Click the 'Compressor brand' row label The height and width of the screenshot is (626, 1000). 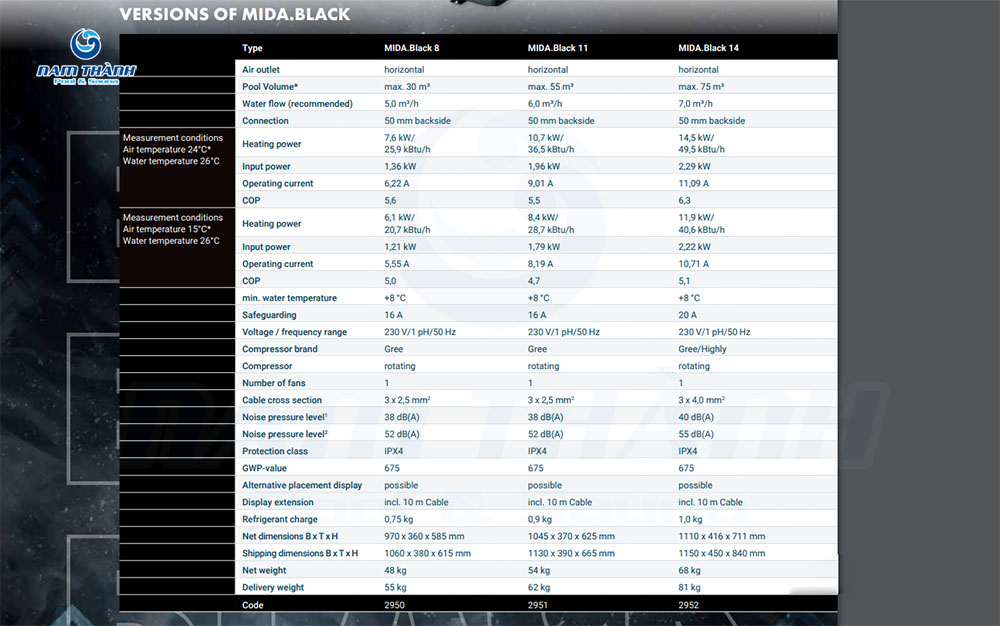click(x=279, y=349)
